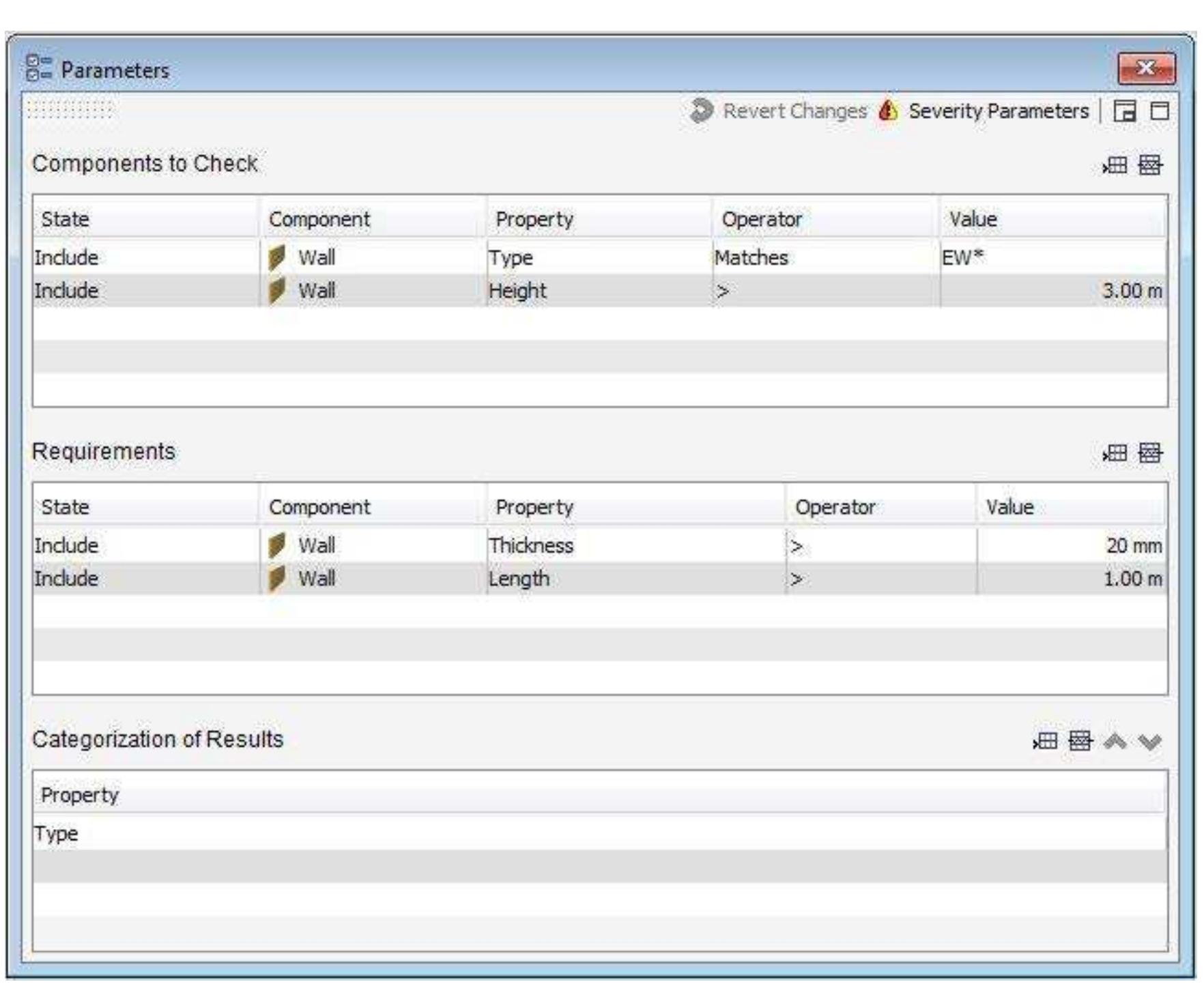Move categorization property up

(x=1115, y=741)
